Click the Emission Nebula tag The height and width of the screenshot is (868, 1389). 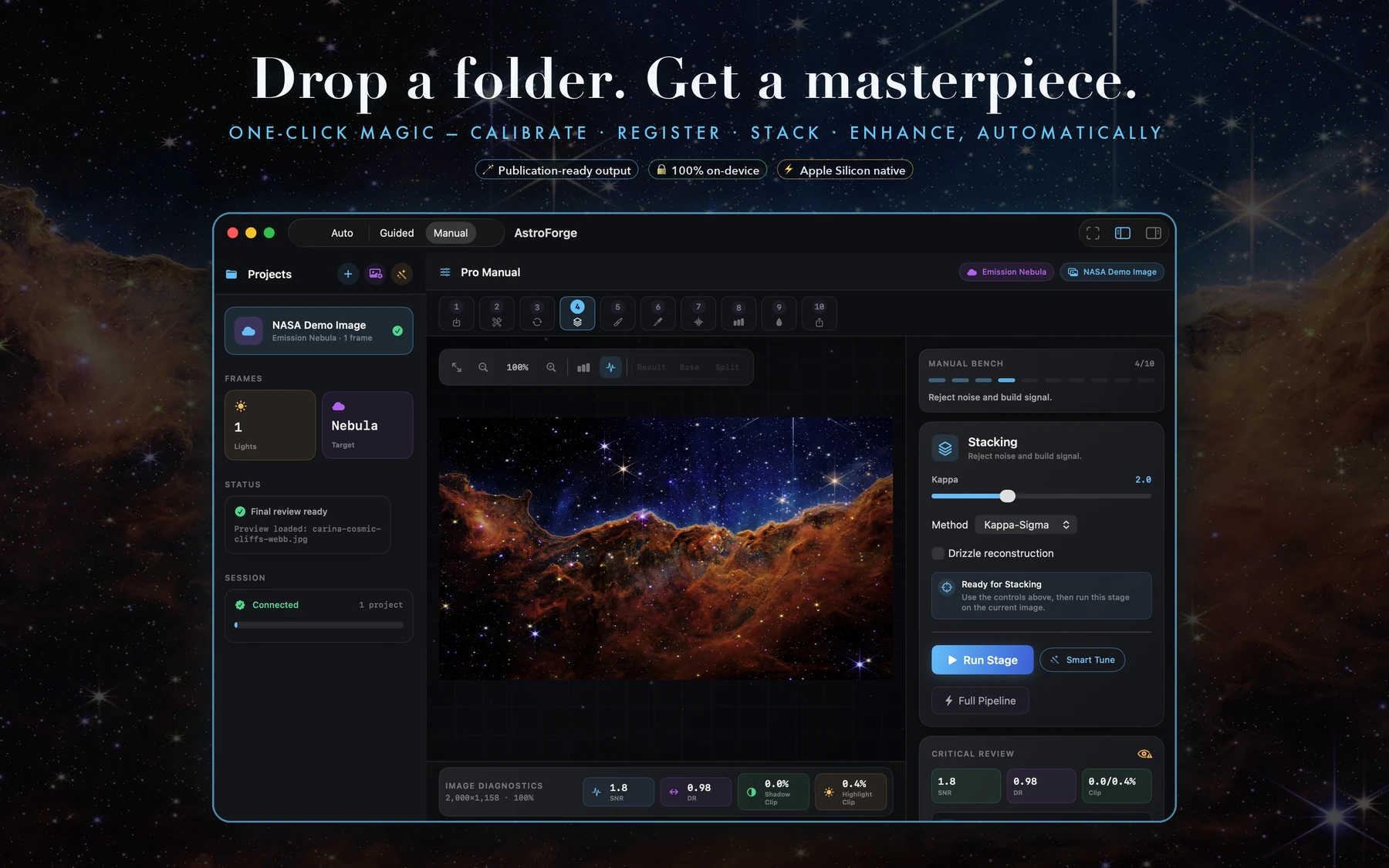(x=1006, y=272)
